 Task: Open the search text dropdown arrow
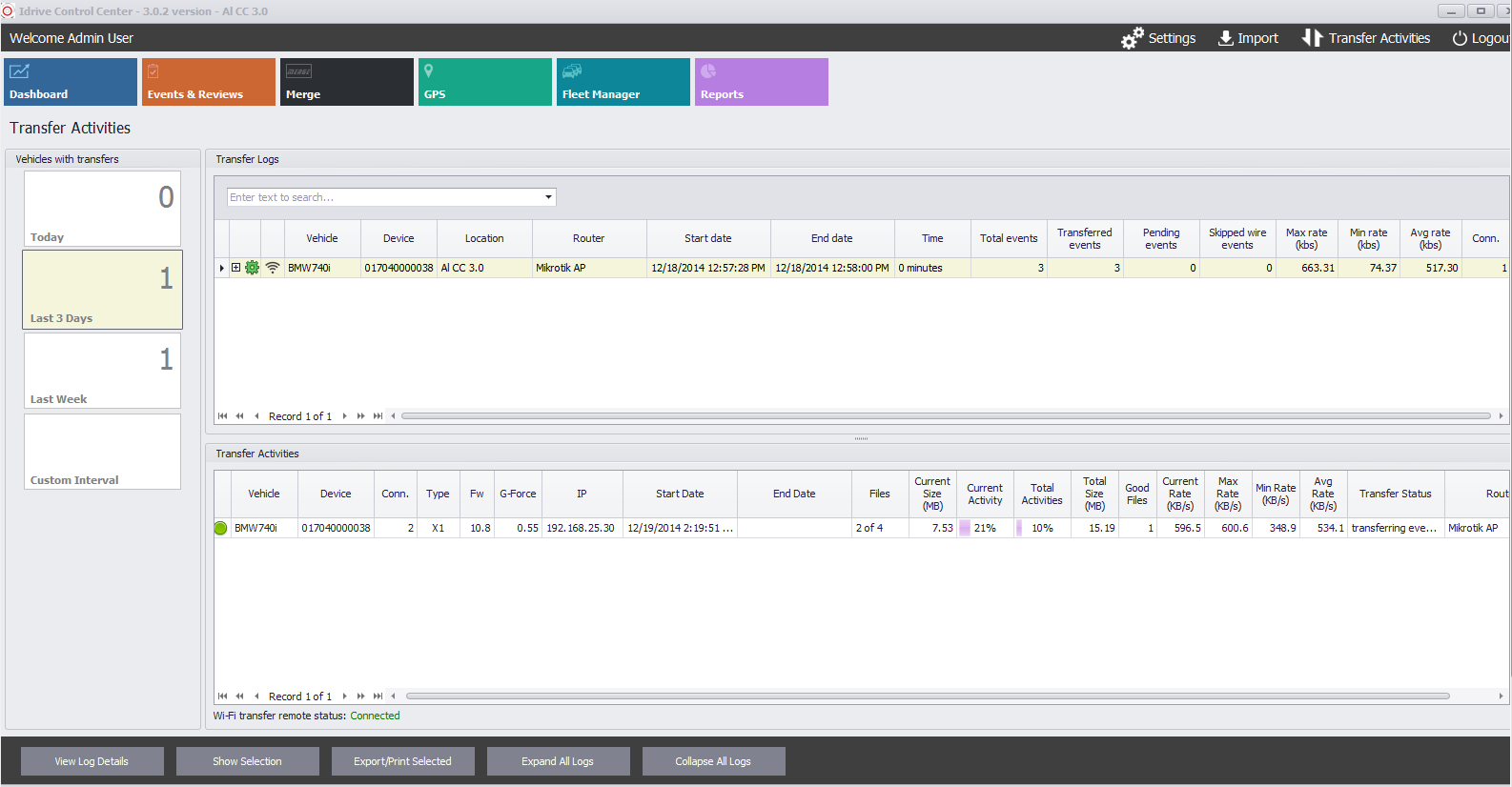(548, 197)
